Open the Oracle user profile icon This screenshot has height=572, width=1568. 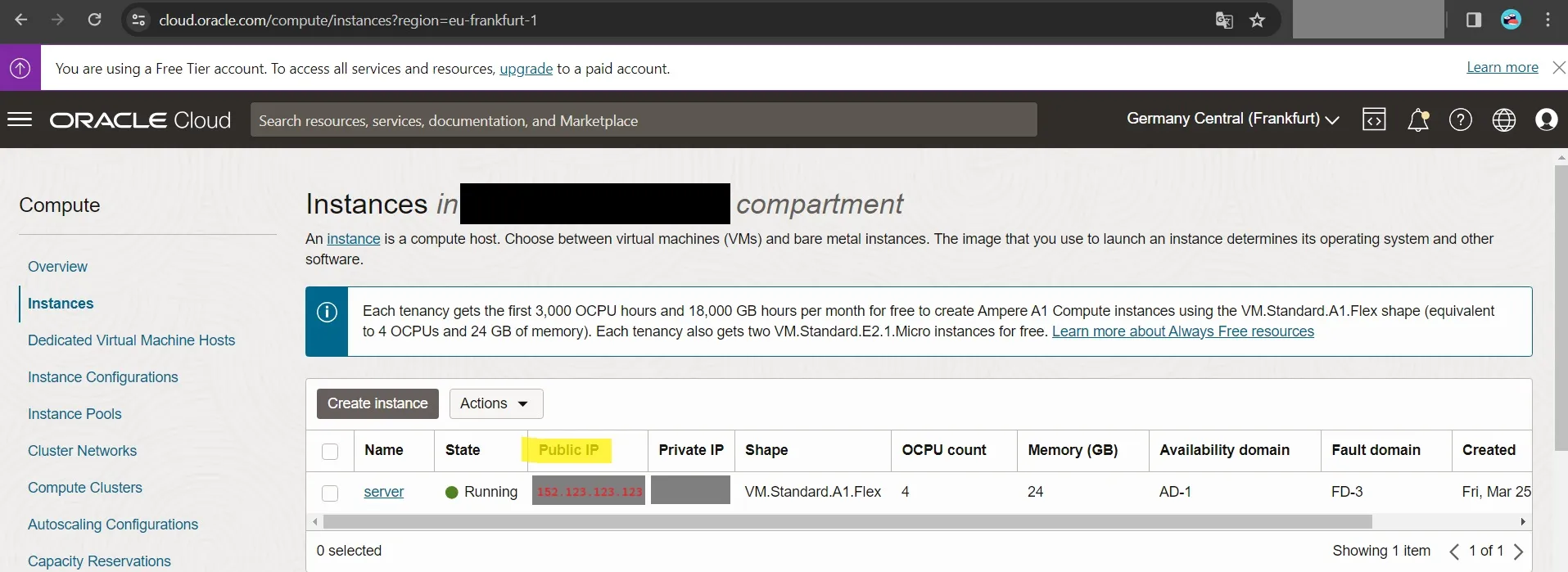pos(1547,120)
